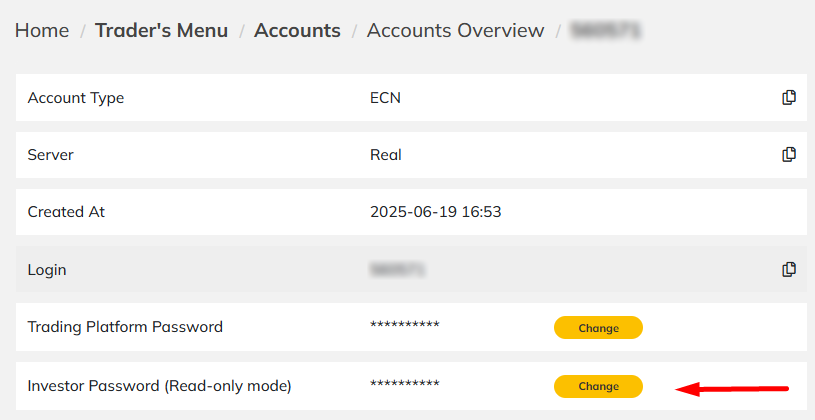Click the Trading Platform Password label
The image size is (815, 420).
(125, 326)
